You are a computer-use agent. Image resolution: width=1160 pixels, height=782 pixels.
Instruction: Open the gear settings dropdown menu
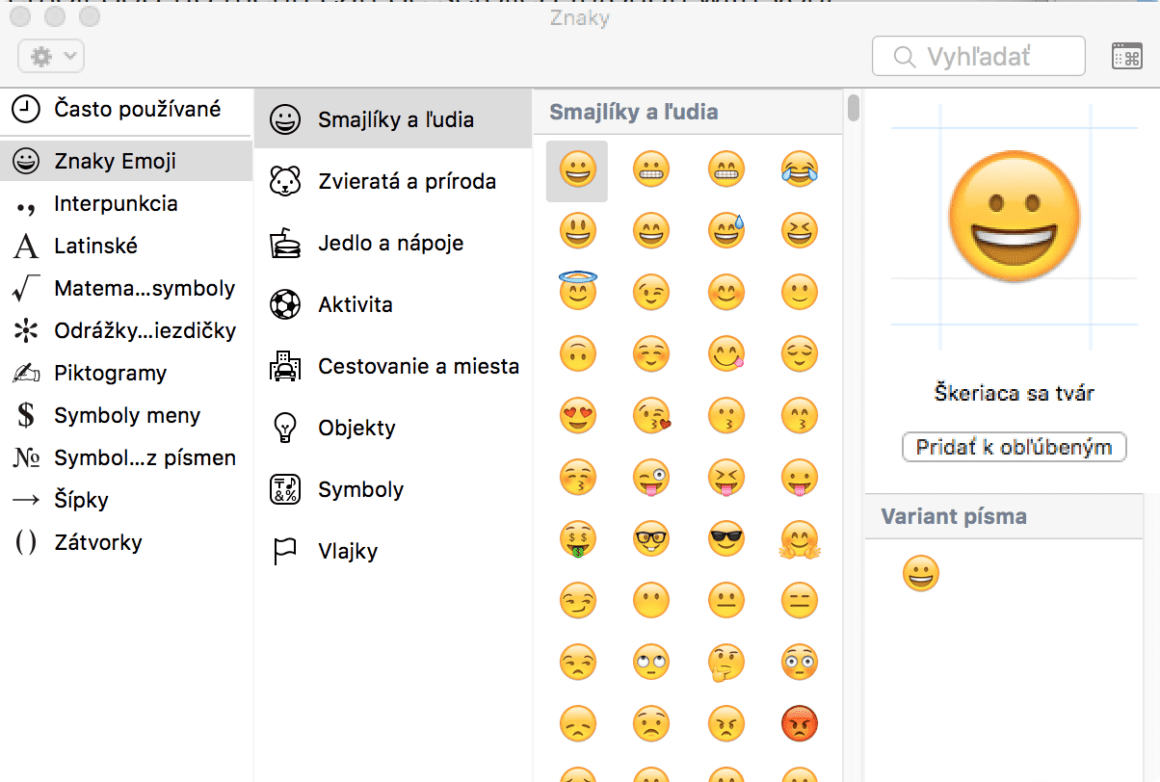tap(51, 57)
